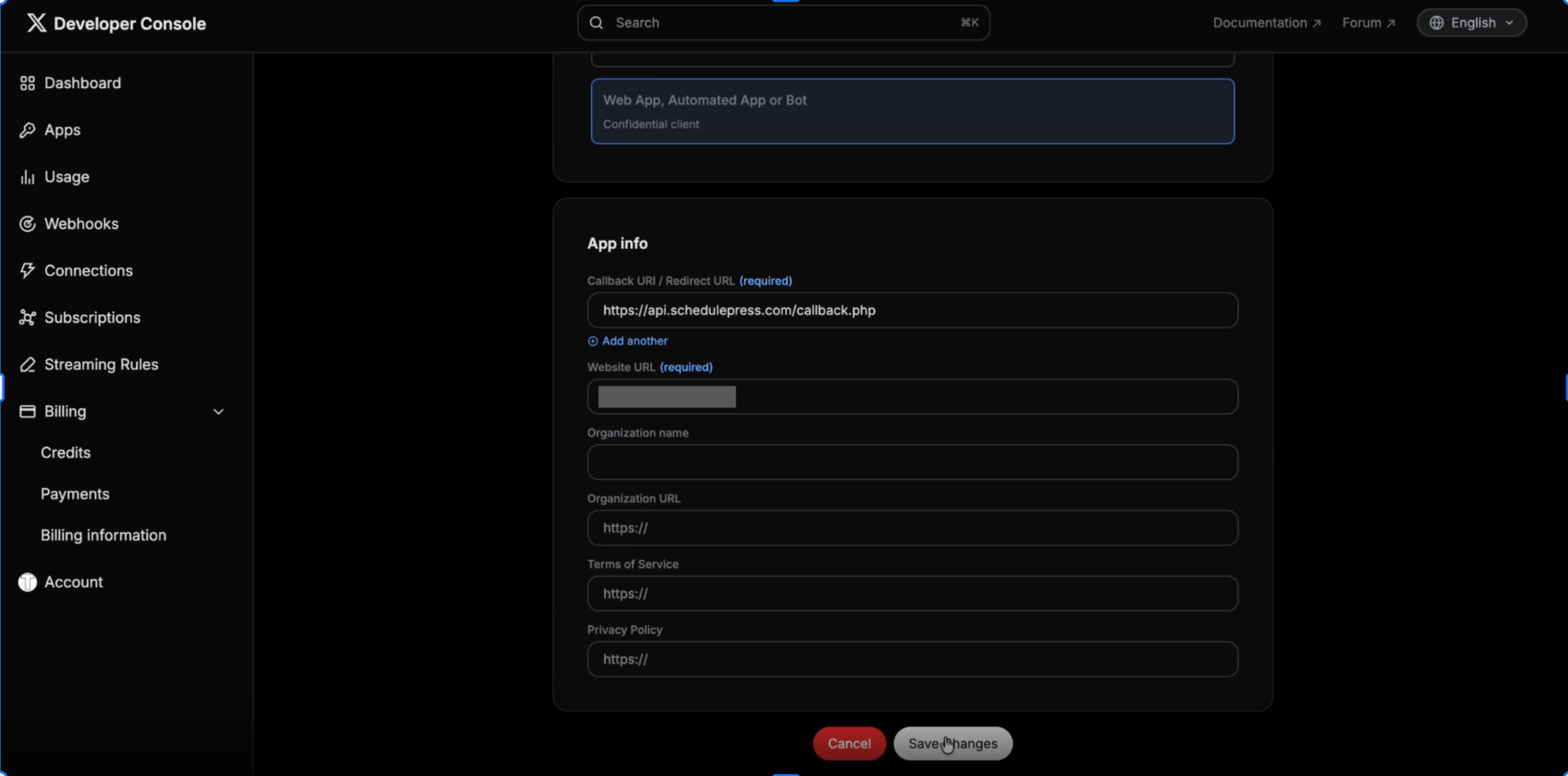The width and height of the screenshot is (1568, 776).
Task: Click the Webhooks icon in sidebar
Action: (28, 223)
